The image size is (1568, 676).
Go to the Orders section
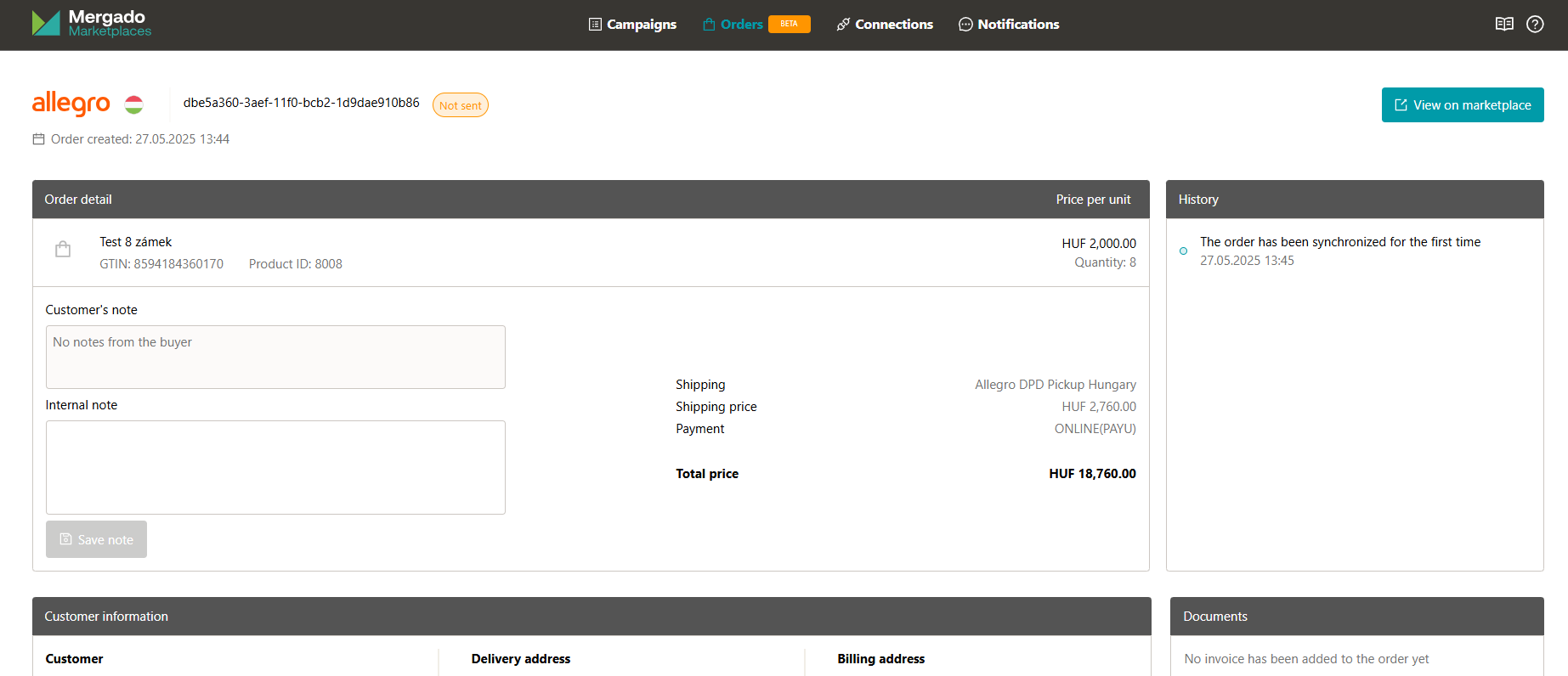tap(733, 25)
